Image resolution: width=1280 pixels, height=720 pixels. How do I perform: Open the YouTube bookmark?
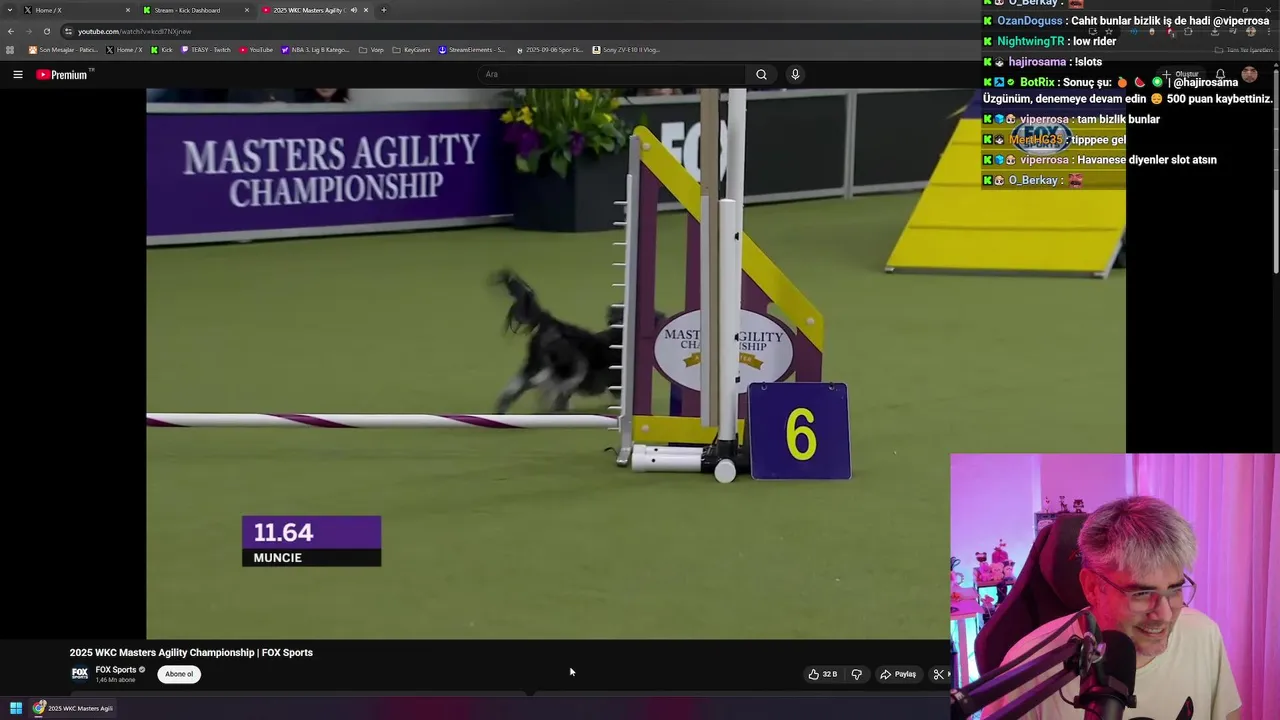[256, 50]
